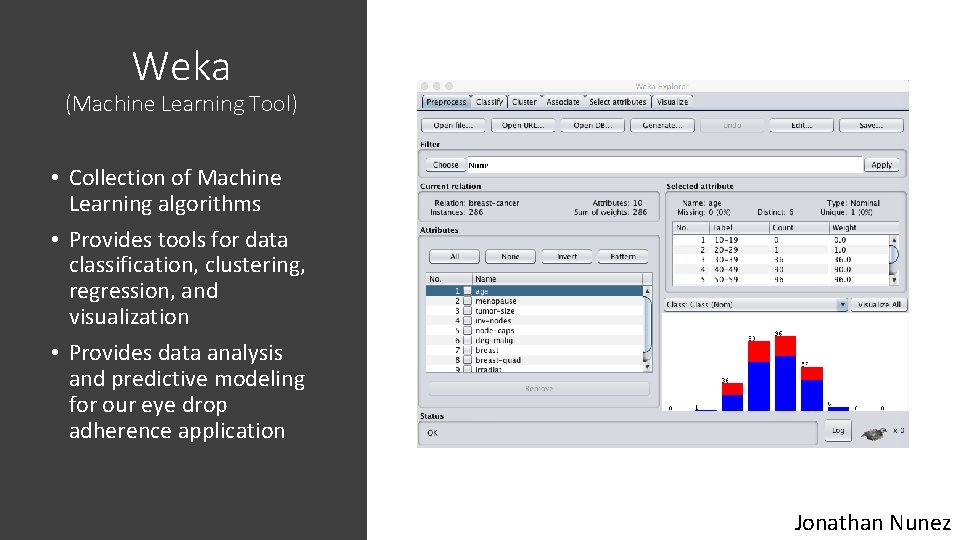Click the Name column header in Attributes

pyautogui.click(x=557, y=279)
